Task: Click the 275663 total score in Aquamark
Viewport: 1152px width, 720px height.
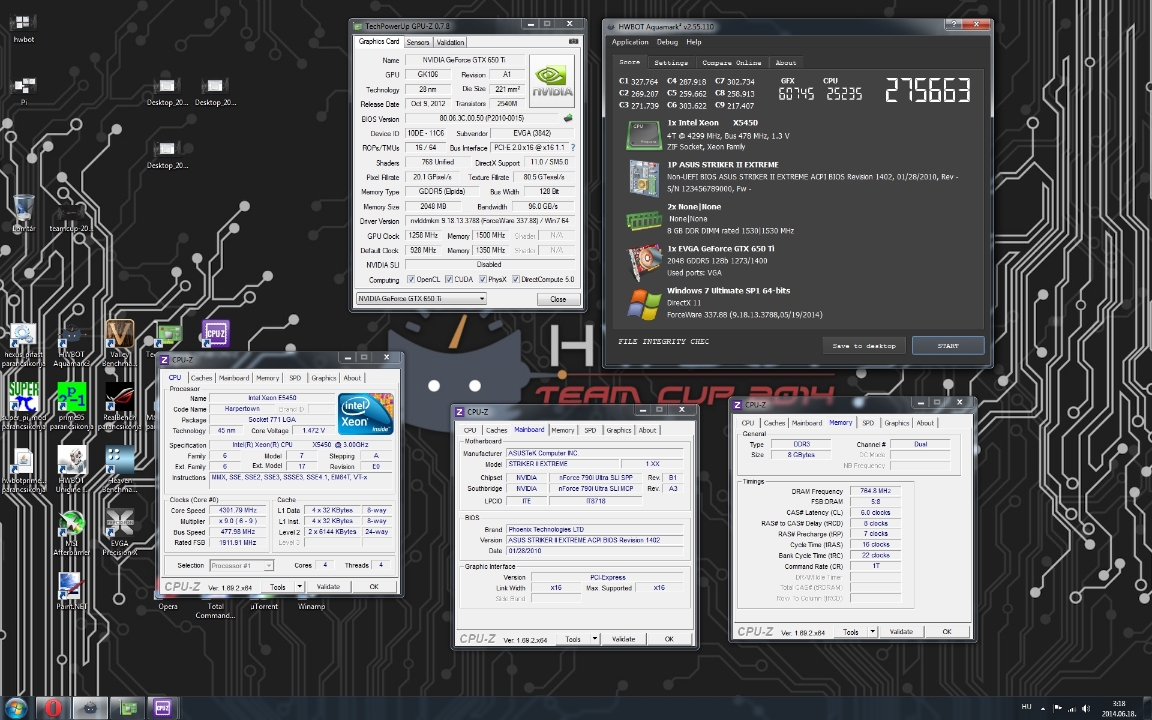Action: [928, 90]
